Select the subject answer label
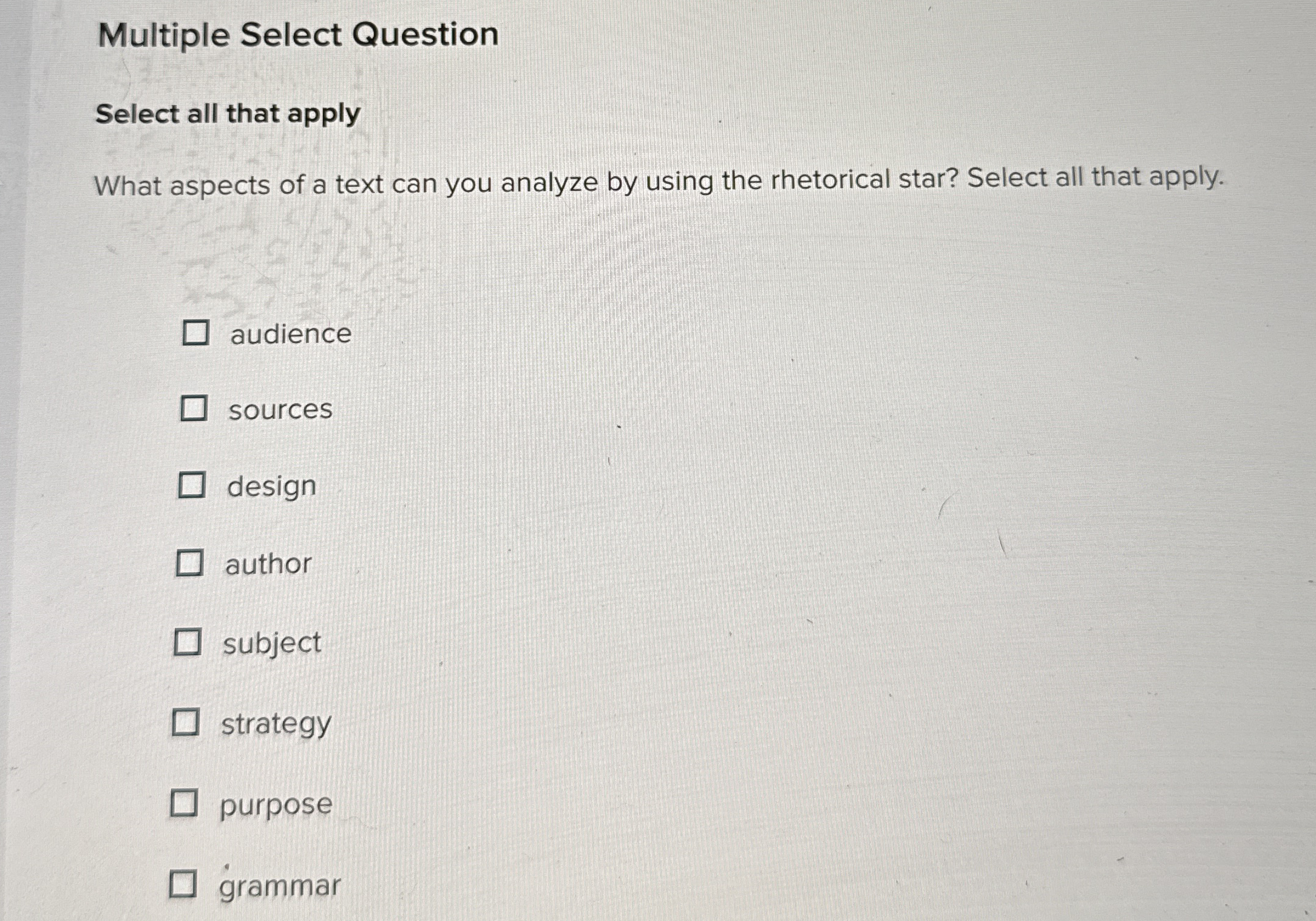The height and width of the screenshot is (921, 1316). [271, 645]
